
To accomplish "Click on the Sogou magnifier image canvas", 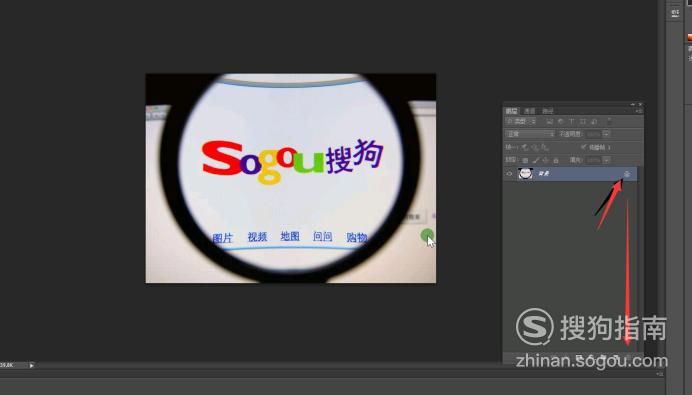I will (291, 178).
